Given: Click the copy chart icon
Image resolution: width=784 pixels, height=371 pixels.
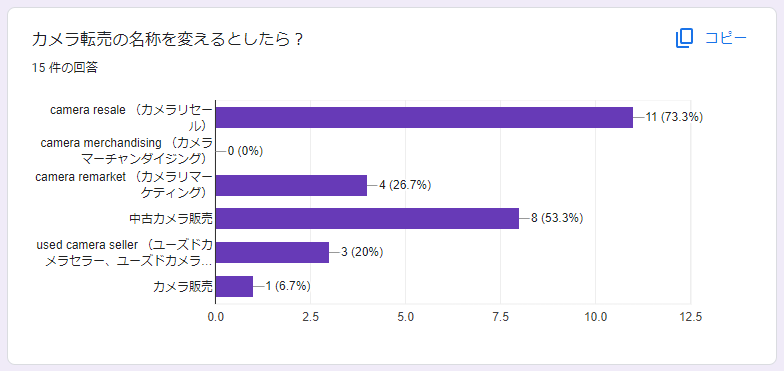Looking at the screenshot, I should pos(684,38).
